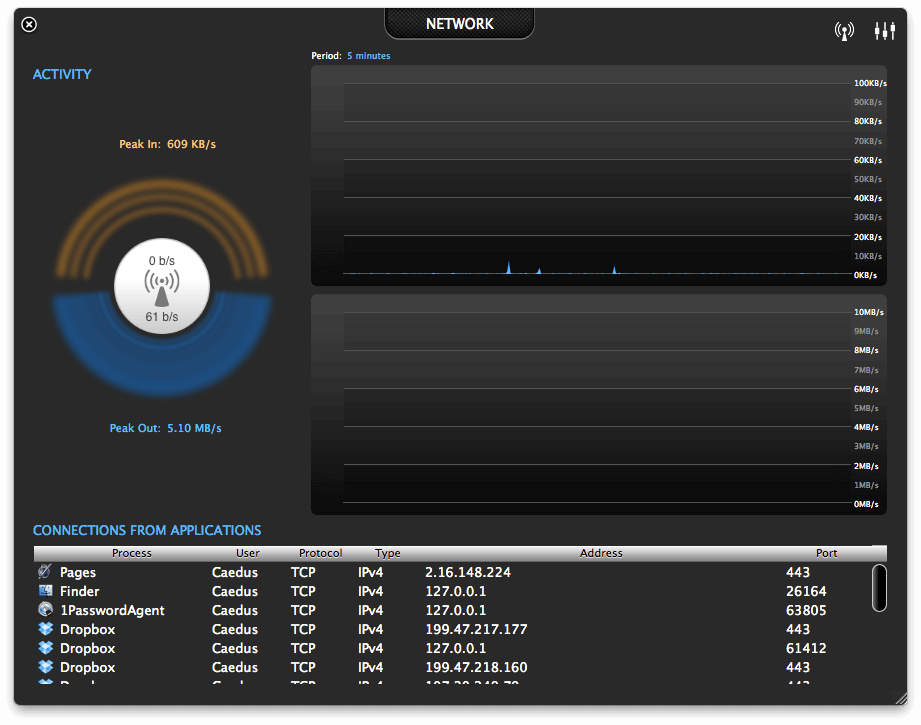Click the 1PasswordAgent icon in connections list
The height and width of the screenshot is (725, 921).
(x=45, y=609)
